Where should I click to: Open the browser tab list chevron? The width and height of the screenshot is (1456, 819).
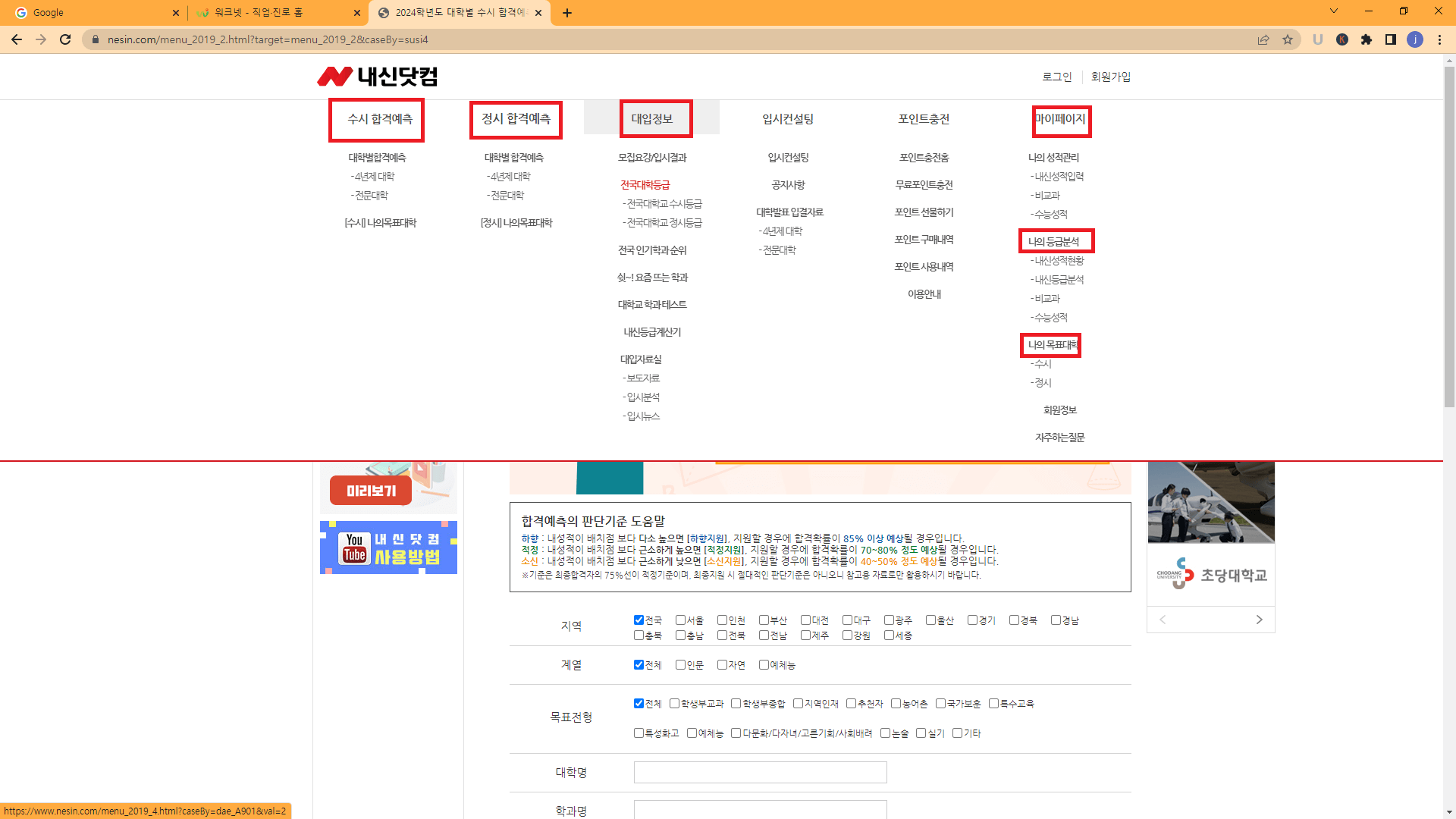pyautogui.click(x=1333, y=12)
